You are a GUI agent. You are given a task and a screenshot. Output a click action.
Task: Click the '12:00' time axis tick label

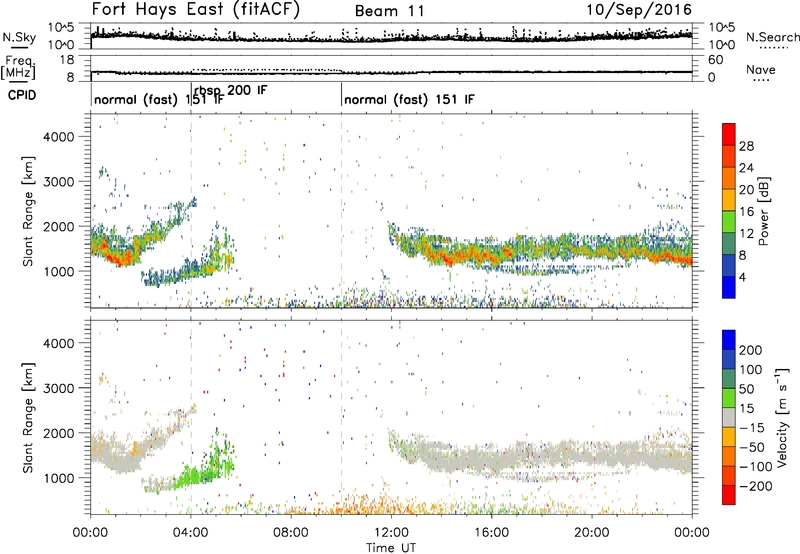[391, 533]
